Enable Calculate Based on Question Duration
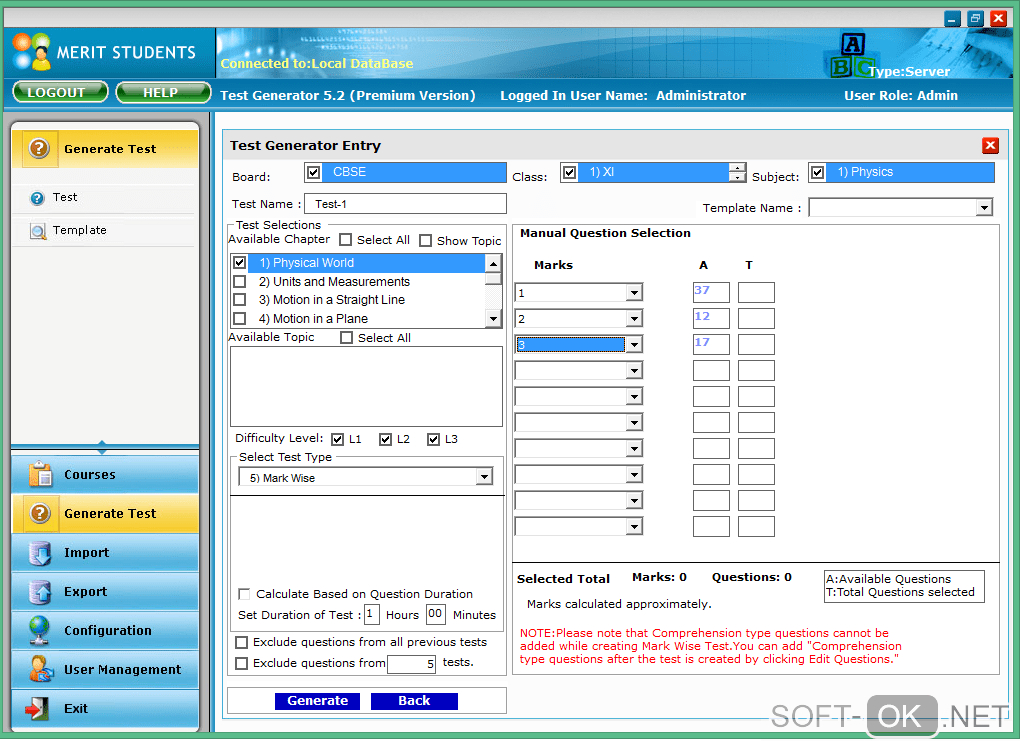1020x741 pixels. (x=244, y=594)
